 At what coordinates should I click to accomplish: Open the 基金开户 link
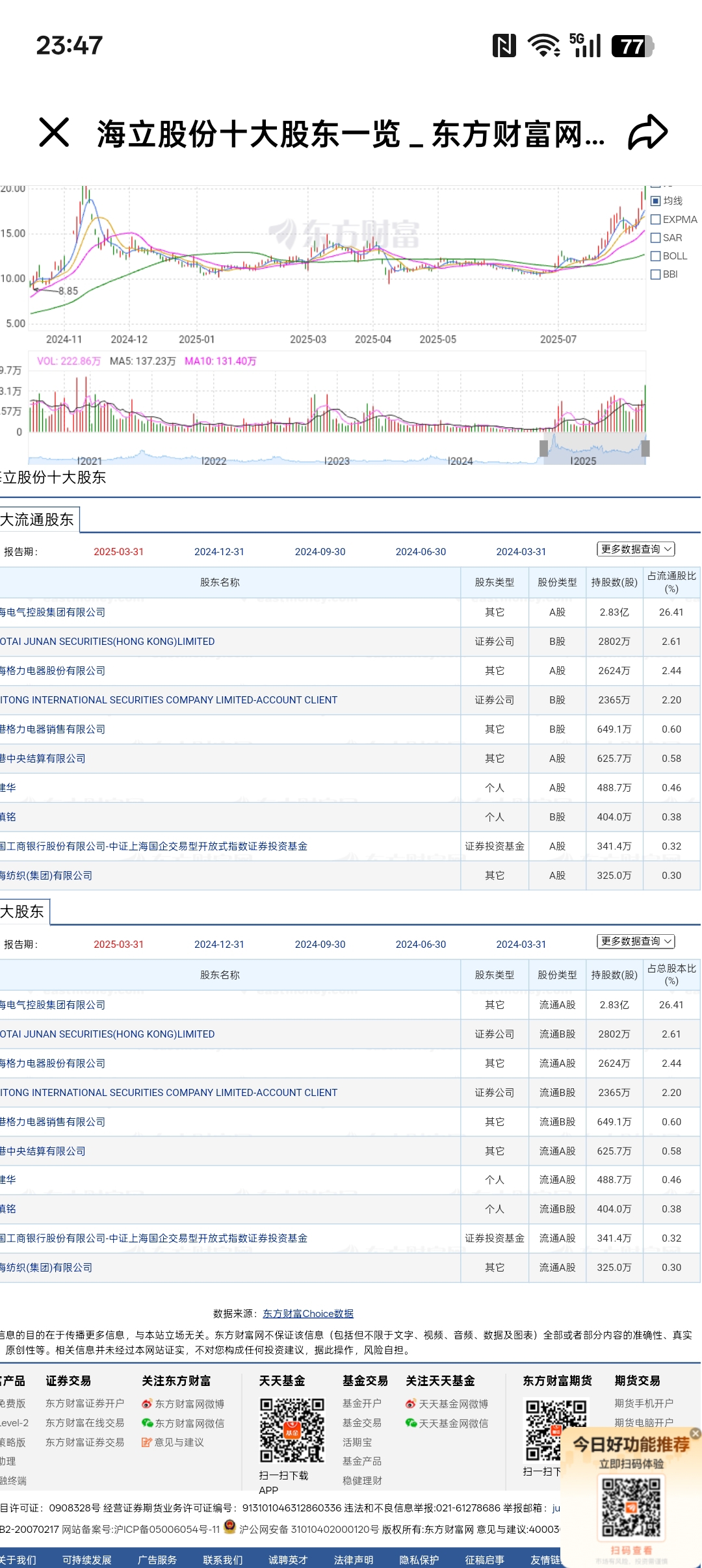tap(362, 1404)
